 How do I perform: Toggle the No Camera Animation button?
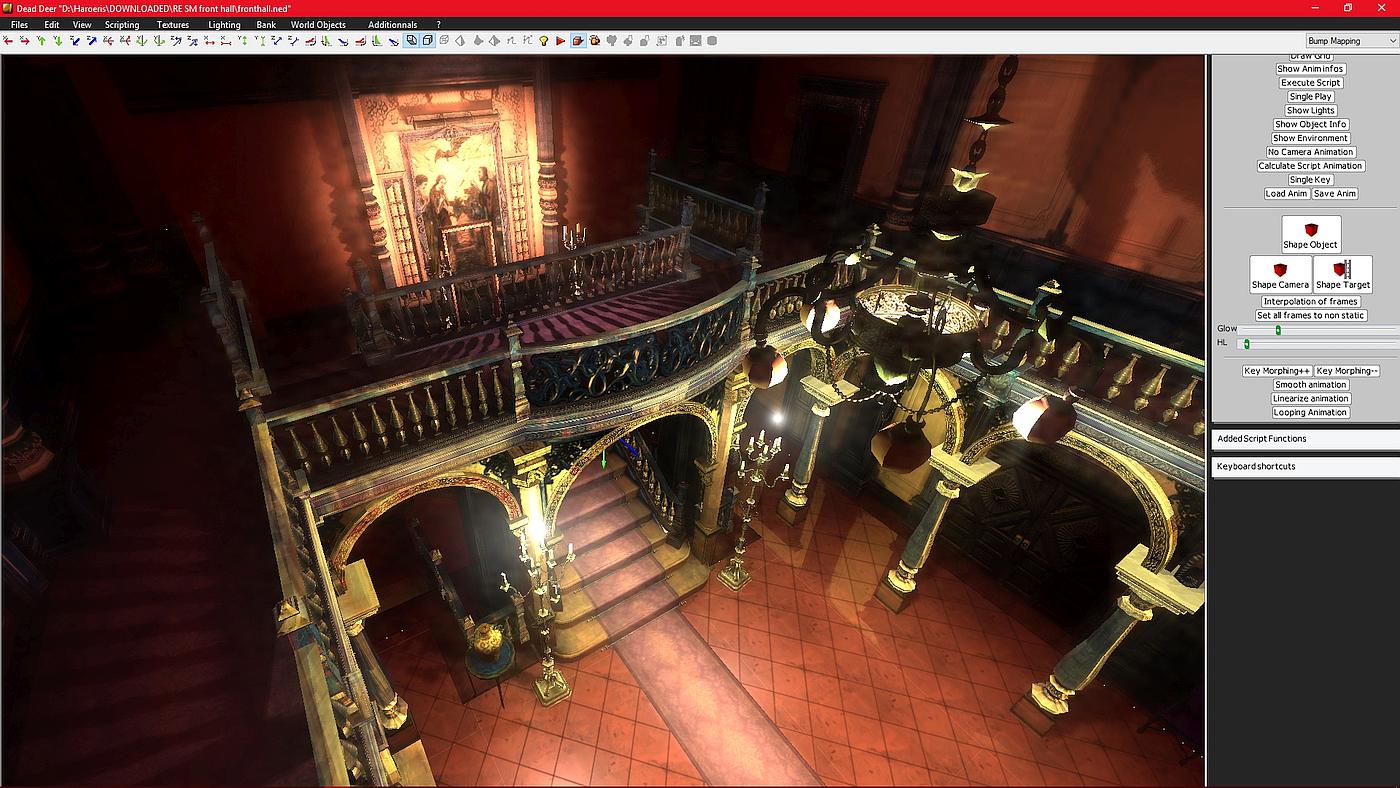click(x=1310, y=152)
